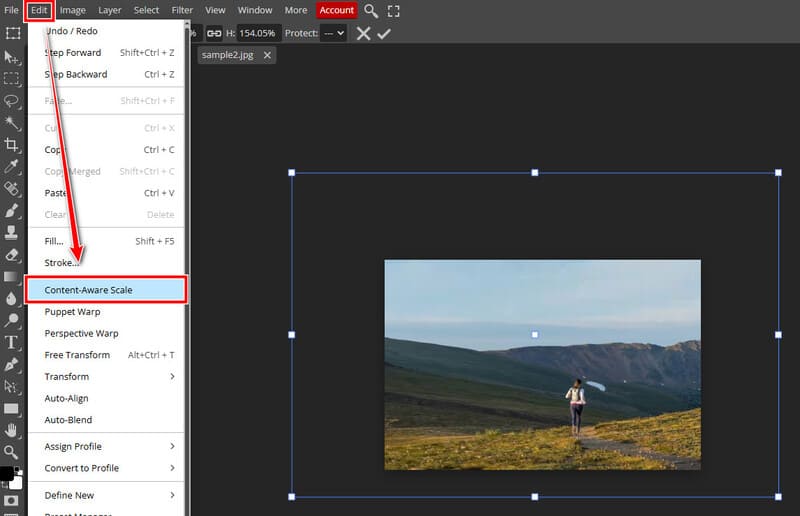This screenshot has width=800, height=516.
Task: Select the Pen tool
Action: (11, 364)
